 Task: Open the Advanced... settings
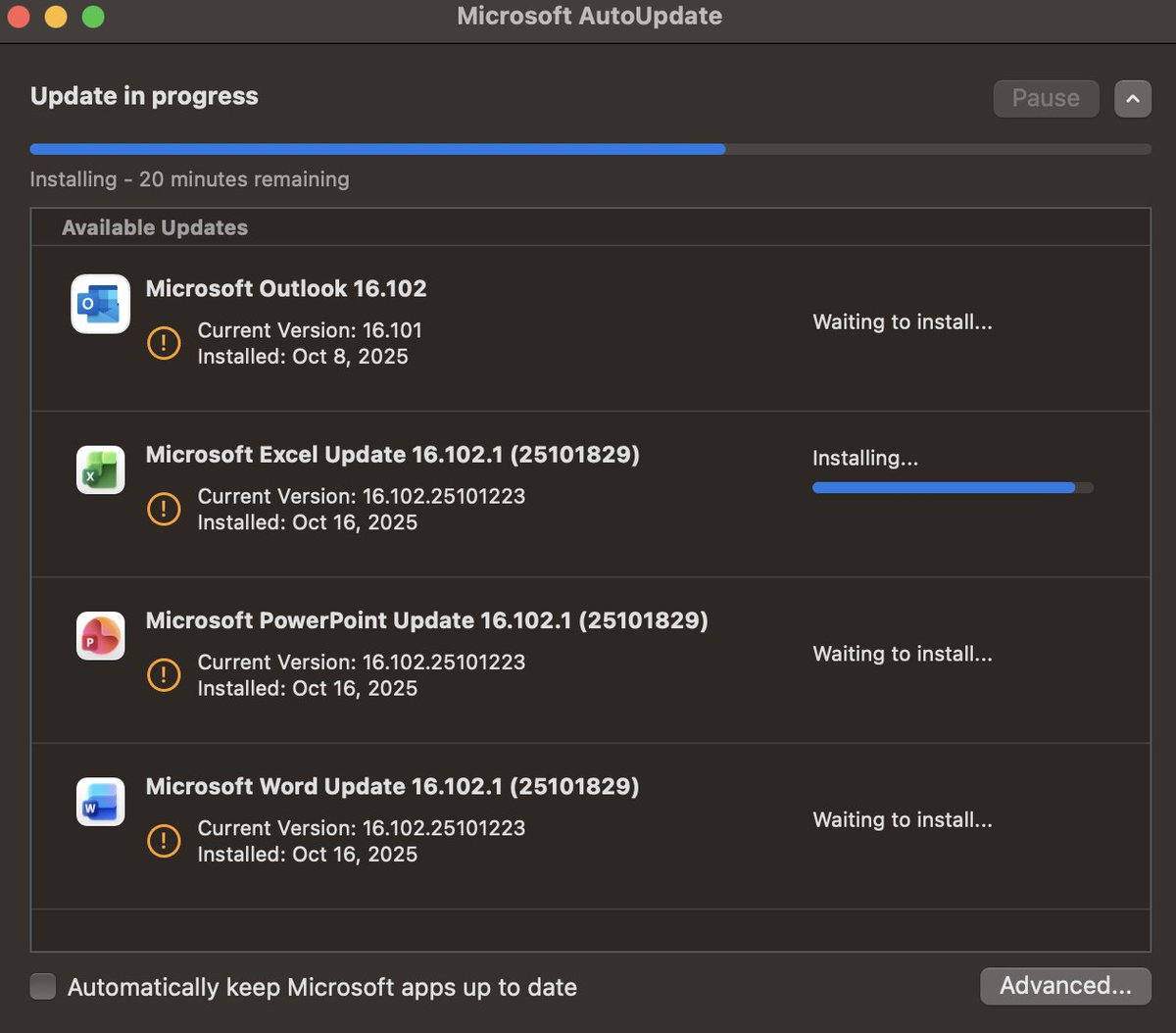[x=1065, y=986]
